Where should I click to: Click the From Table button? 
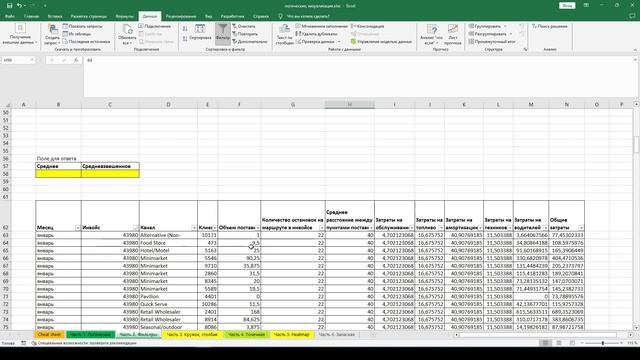pos(77,34)
